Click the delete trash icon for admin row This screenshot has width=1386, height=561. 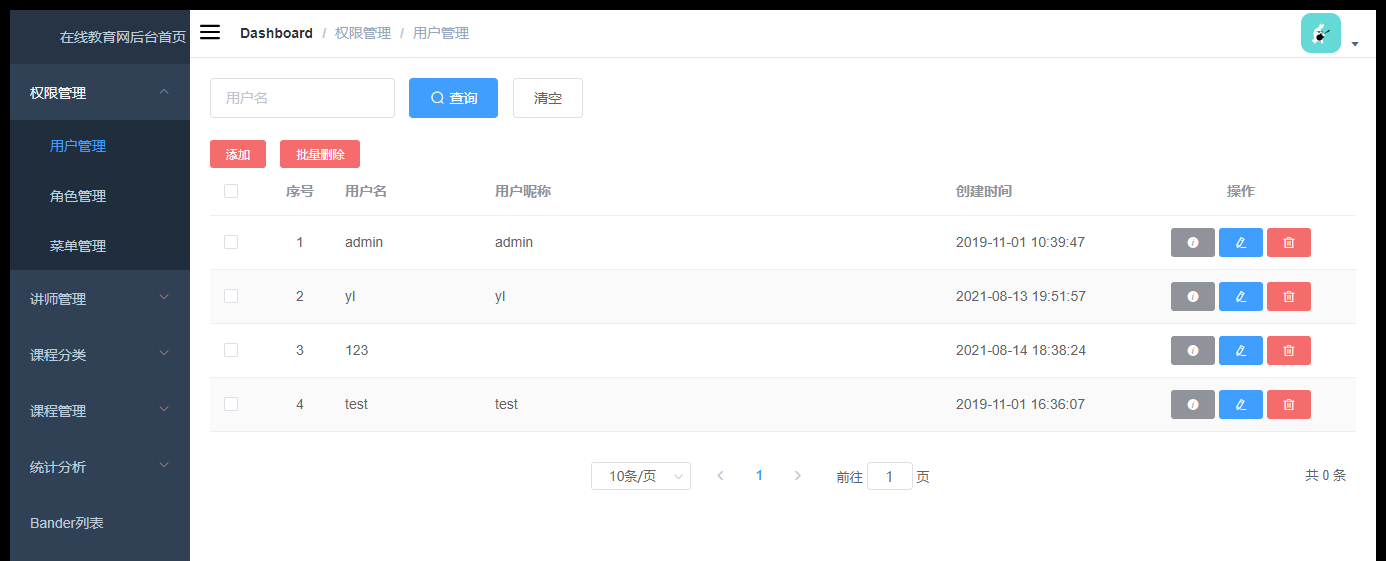pyautogui.click(x=1289, y=243)
